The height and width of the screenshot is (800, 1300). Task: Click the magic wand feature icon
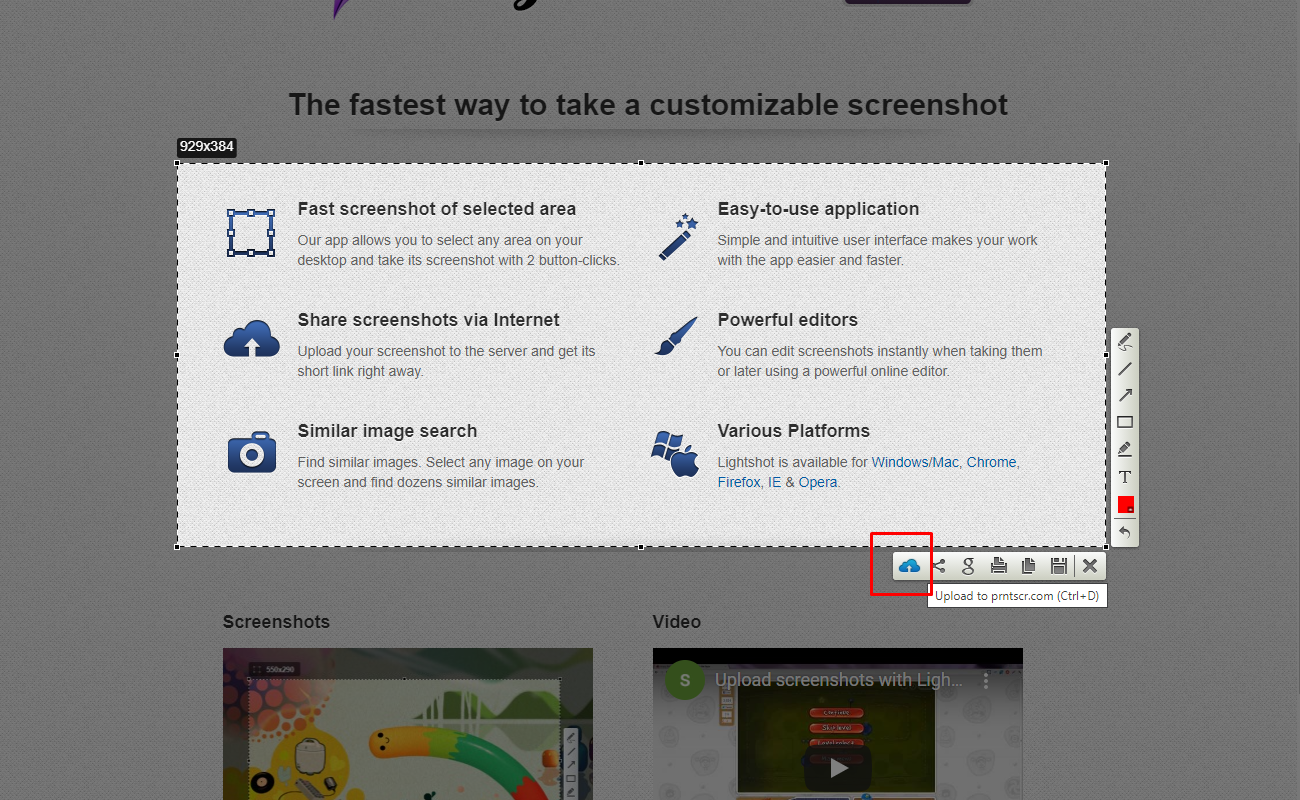pos(678,236)
